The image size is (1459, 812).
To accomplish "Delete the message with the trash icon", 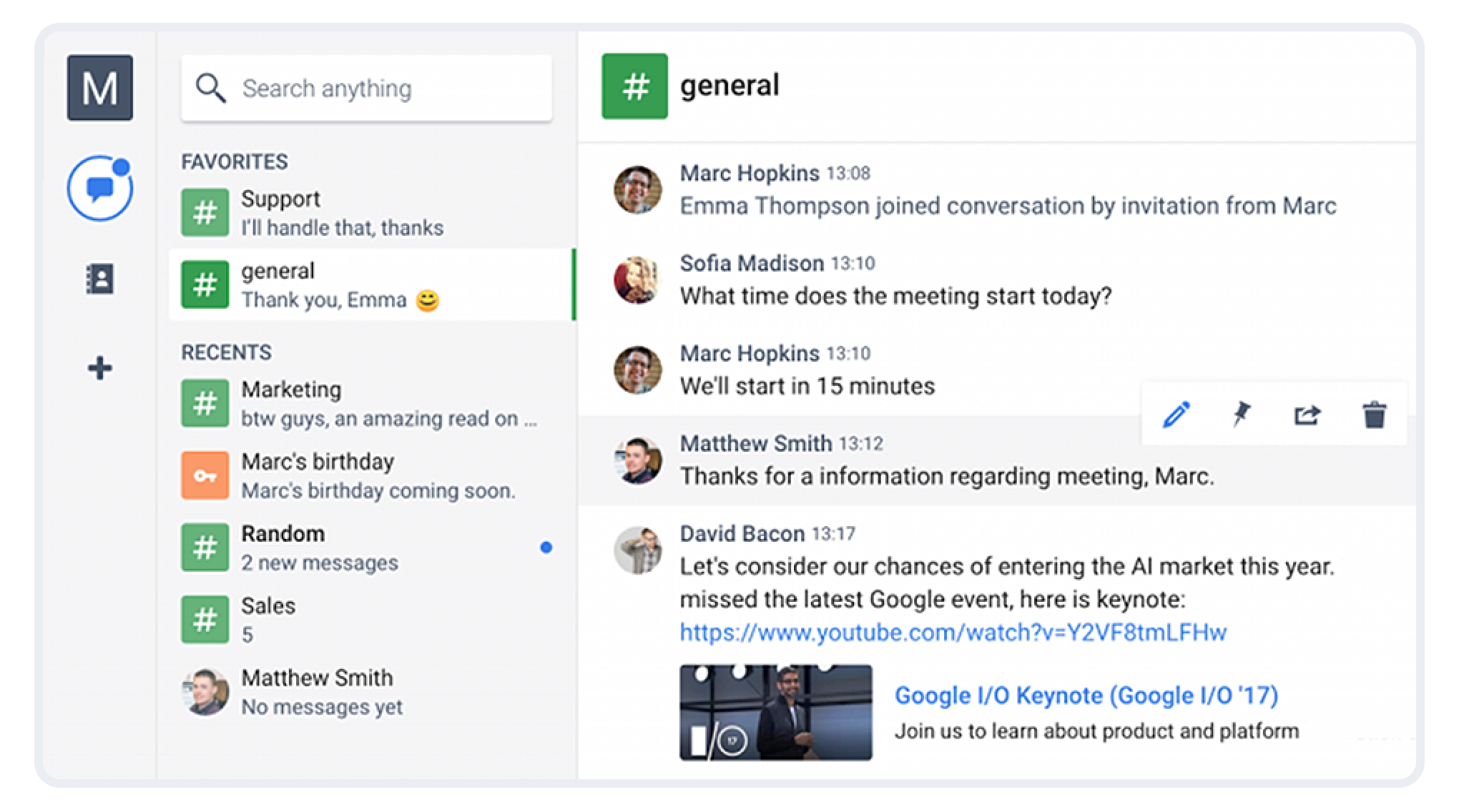I will pyautogui.click(x=1374, y=415).
